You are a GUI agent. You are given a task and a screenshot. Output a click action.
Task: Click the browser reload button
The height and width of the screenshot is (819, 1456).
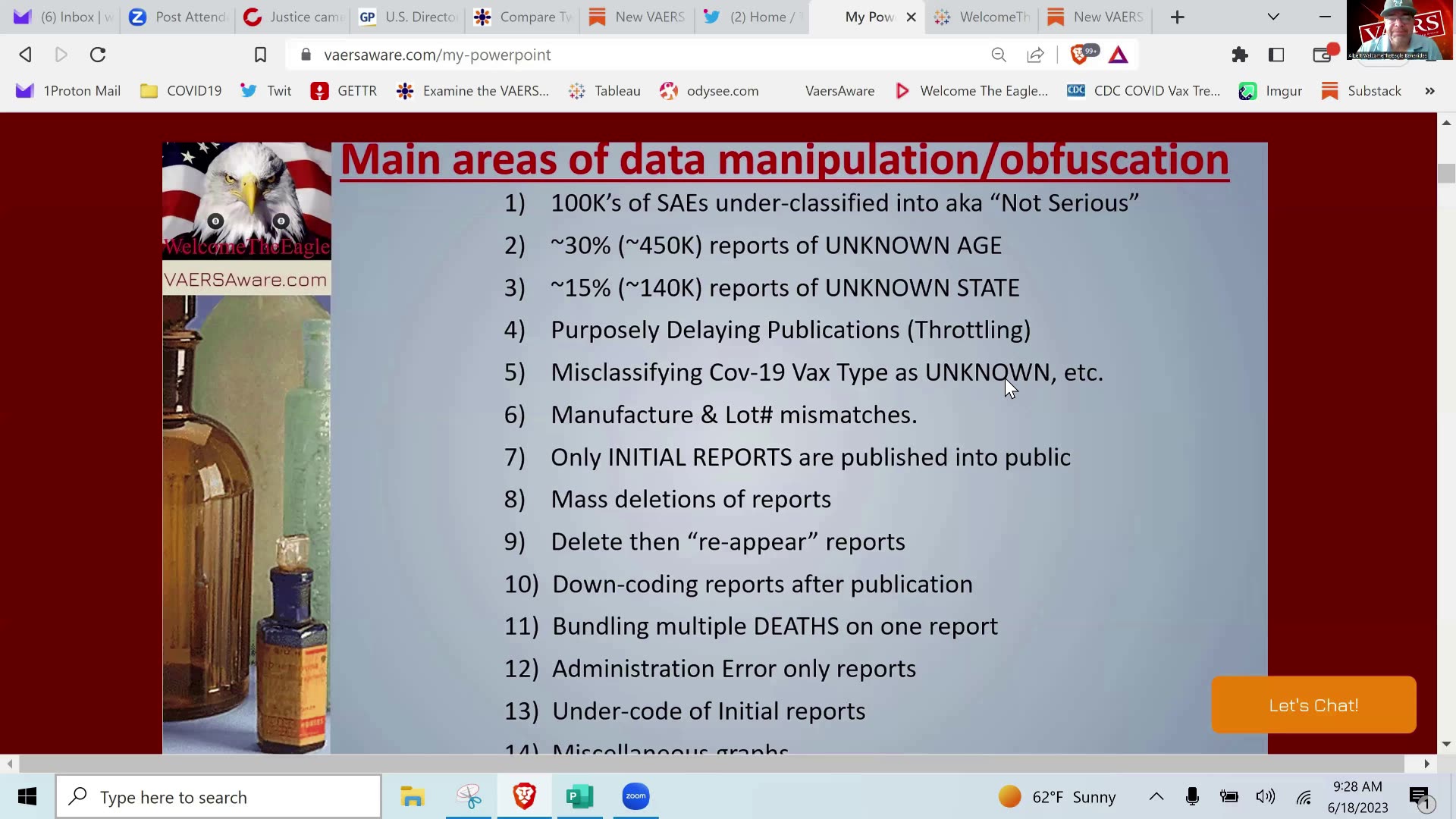coord(98,55)
